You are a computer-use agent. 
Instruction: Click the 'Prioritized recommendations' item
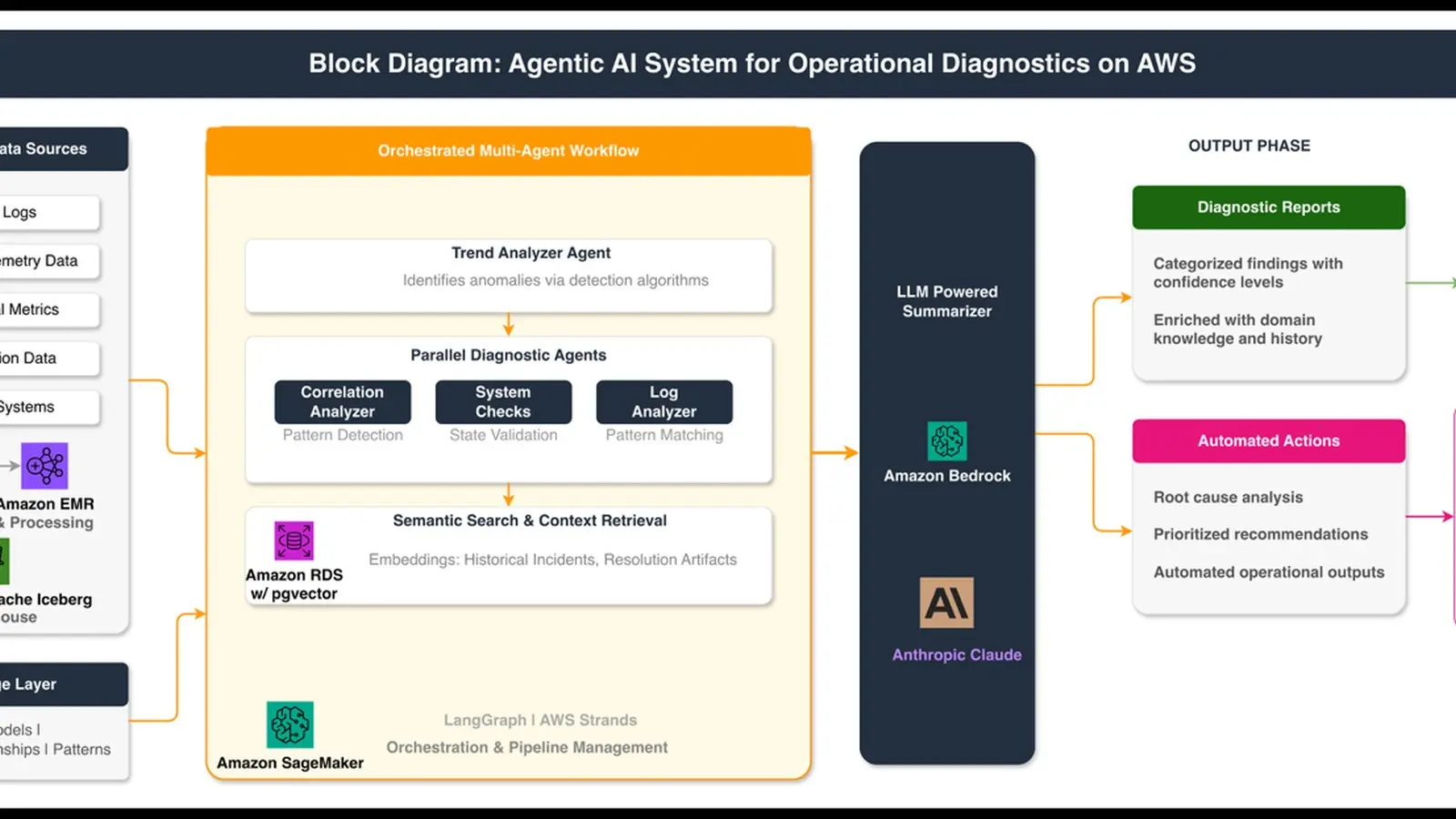[x=1260, y=534]
